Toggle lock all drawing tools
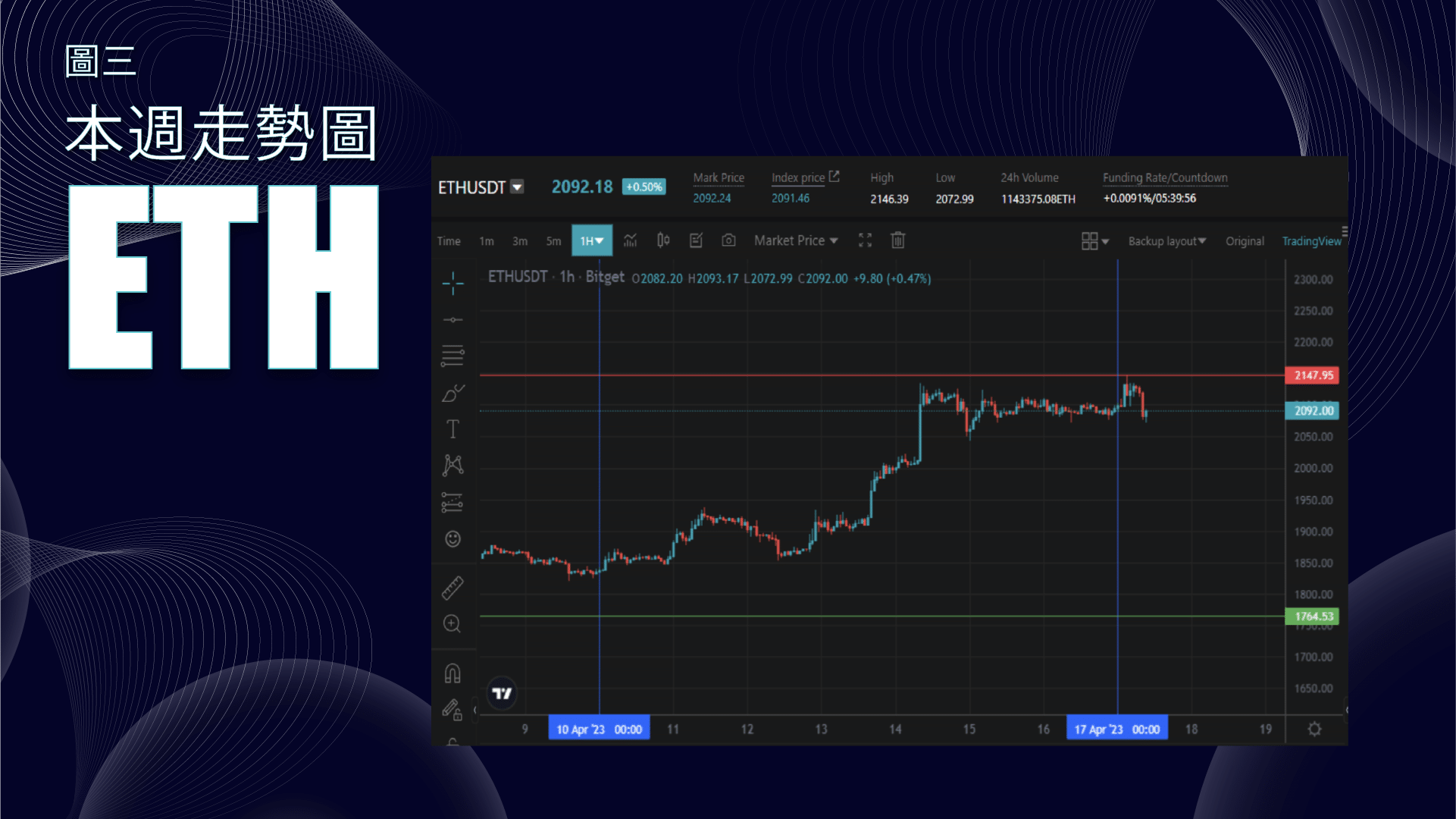This screenshot has height=819, width=1456. point(452,710)
